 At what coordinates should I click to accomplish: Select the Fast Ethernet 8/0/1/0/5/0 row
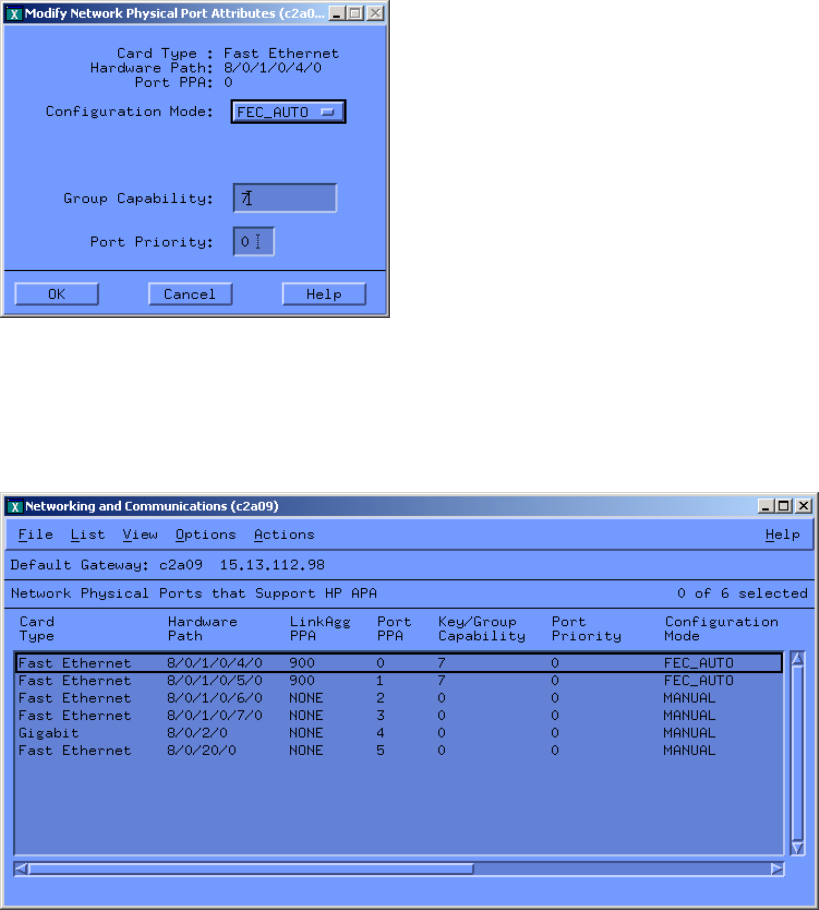tap(399, 680)
